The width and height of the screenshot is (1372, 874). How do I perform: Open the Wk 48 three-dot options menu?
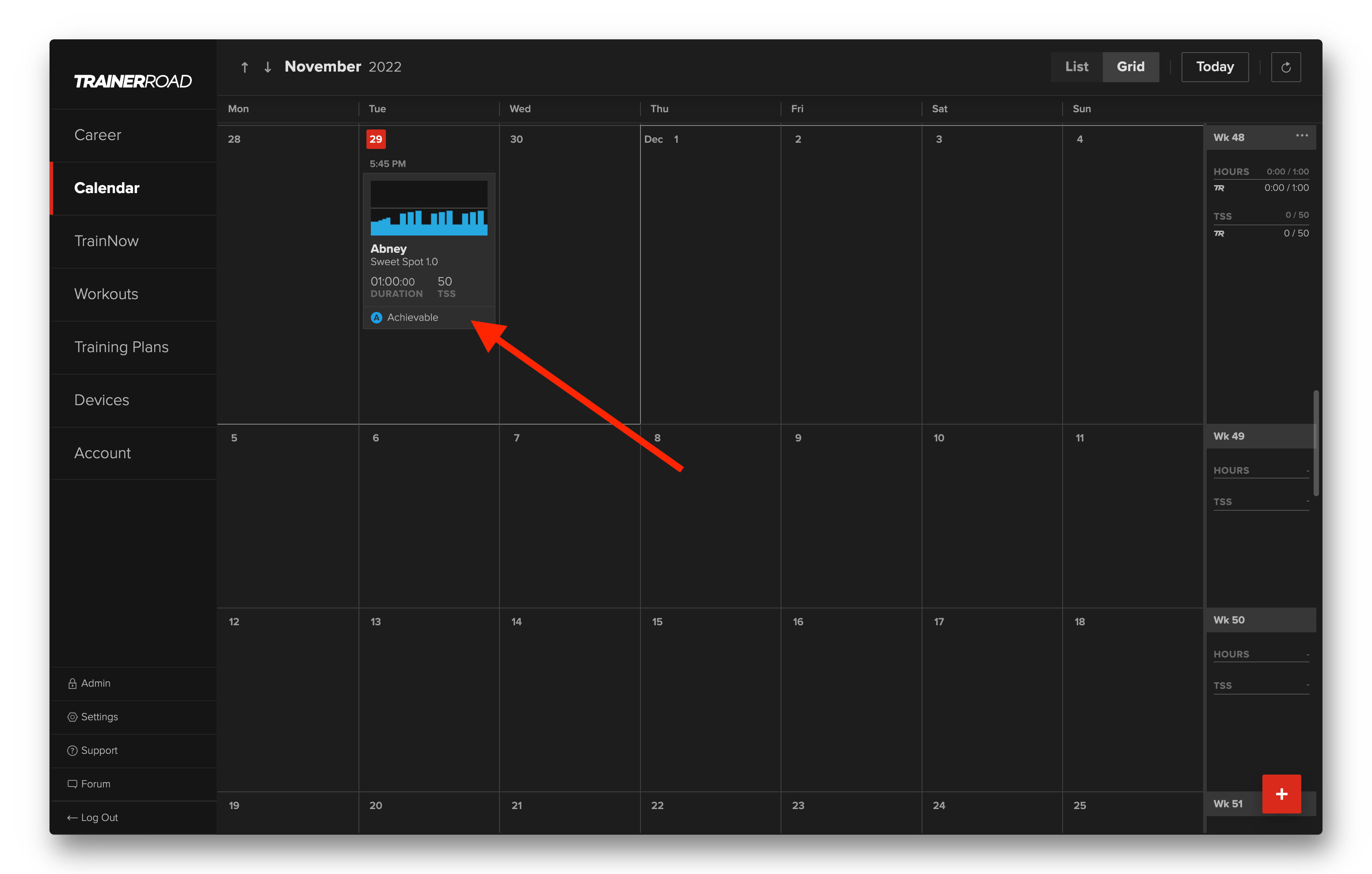[1301, 136]
